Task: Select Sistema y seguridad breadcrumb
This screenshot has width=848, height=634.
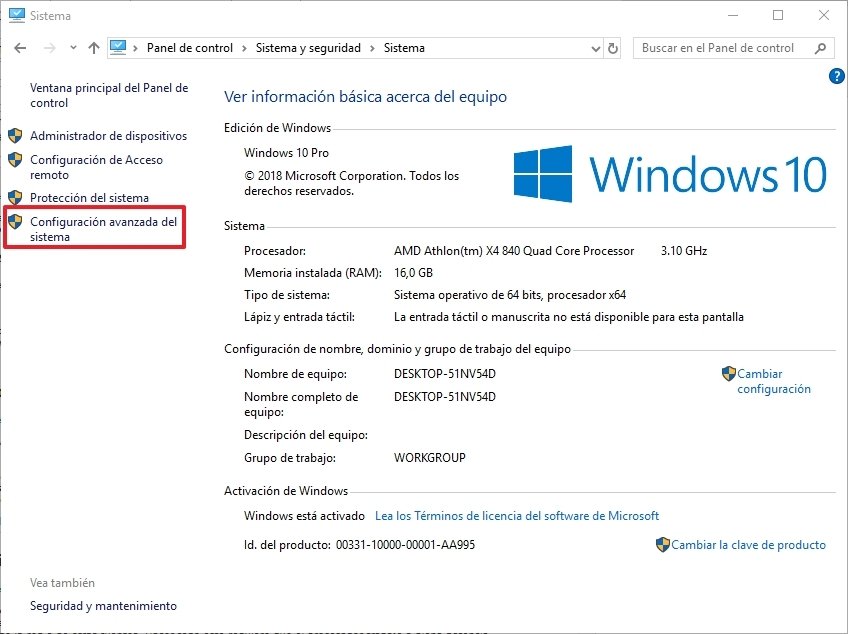Action: pyautogui.click(x=308, y=48)
